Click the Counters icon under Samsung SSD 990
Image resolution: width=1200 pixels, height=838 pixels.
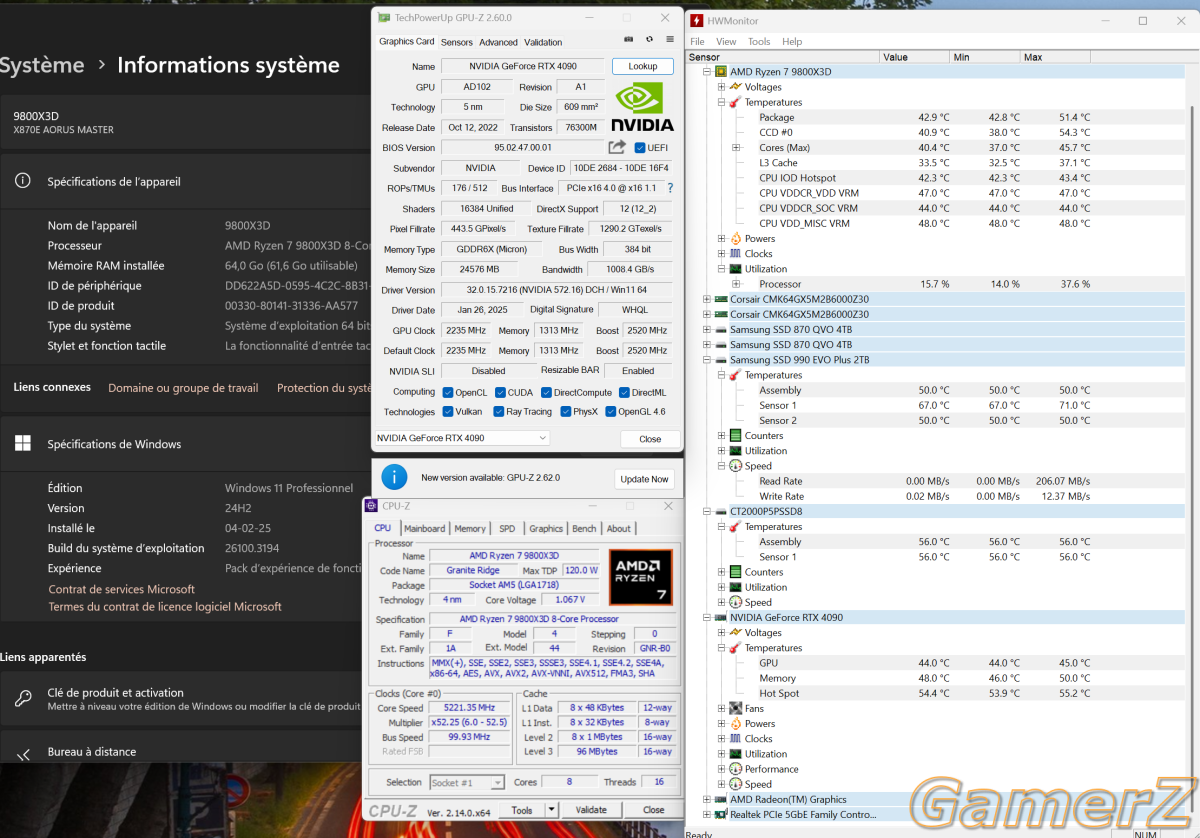[x=735, y=435]
